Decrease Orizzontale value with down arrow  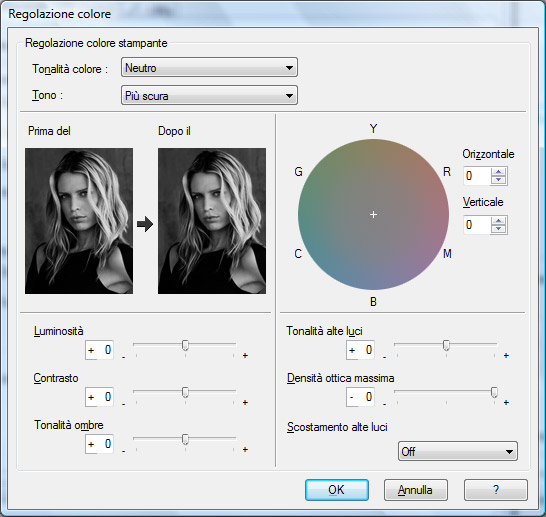click(499, 180)
